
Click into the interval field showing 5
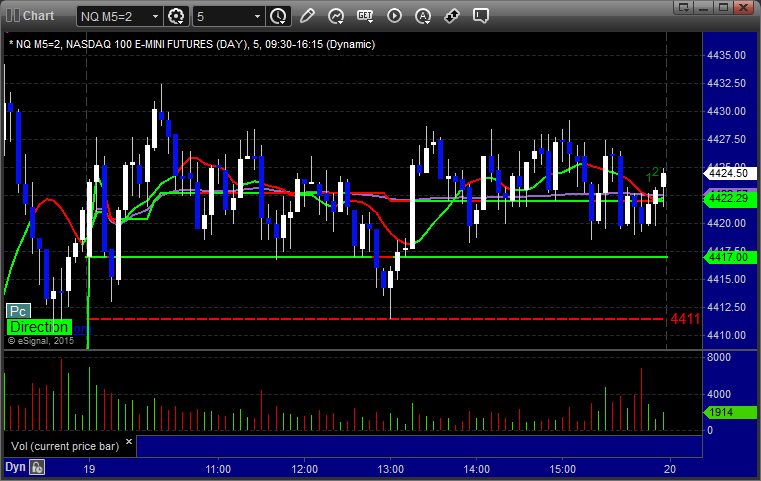point(222,17)
